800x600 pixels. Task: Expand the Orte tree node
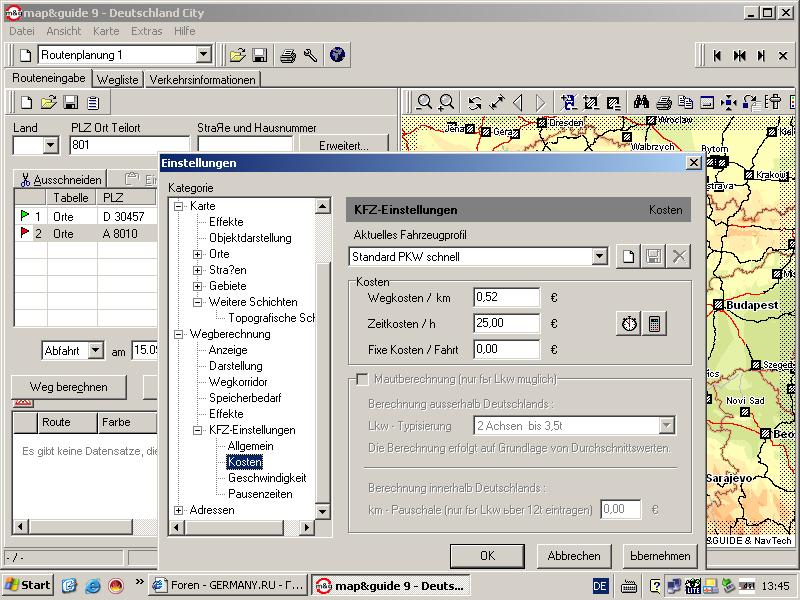click(197, 254)
